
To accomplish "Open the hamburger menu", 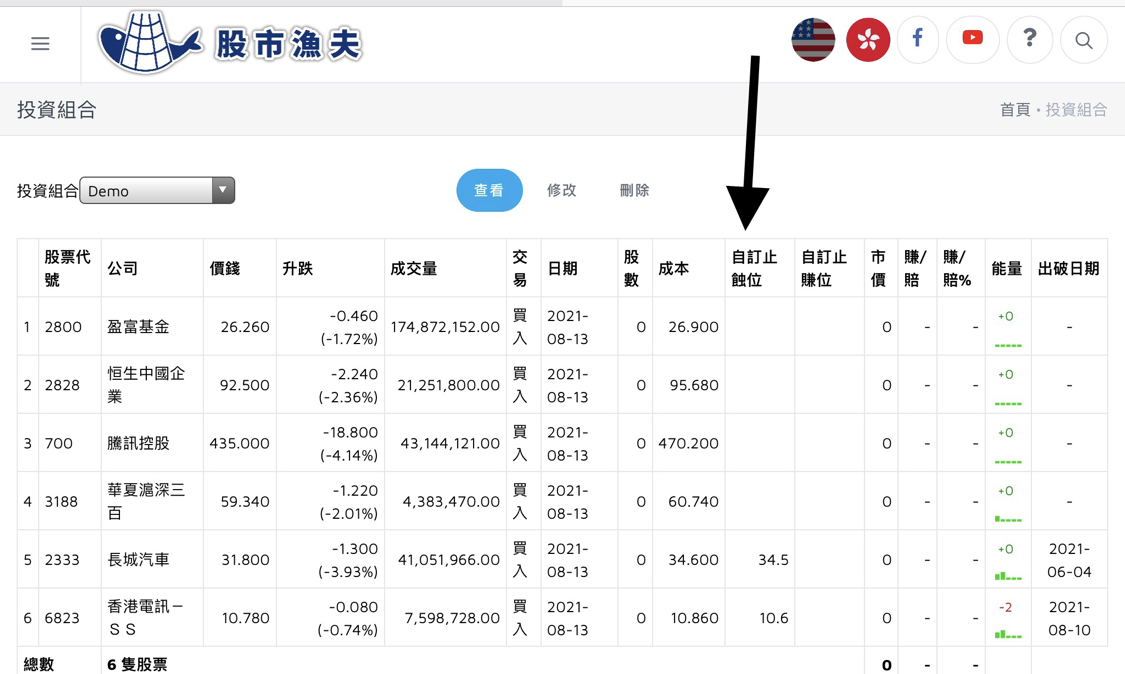I will [x=40, y=44].
